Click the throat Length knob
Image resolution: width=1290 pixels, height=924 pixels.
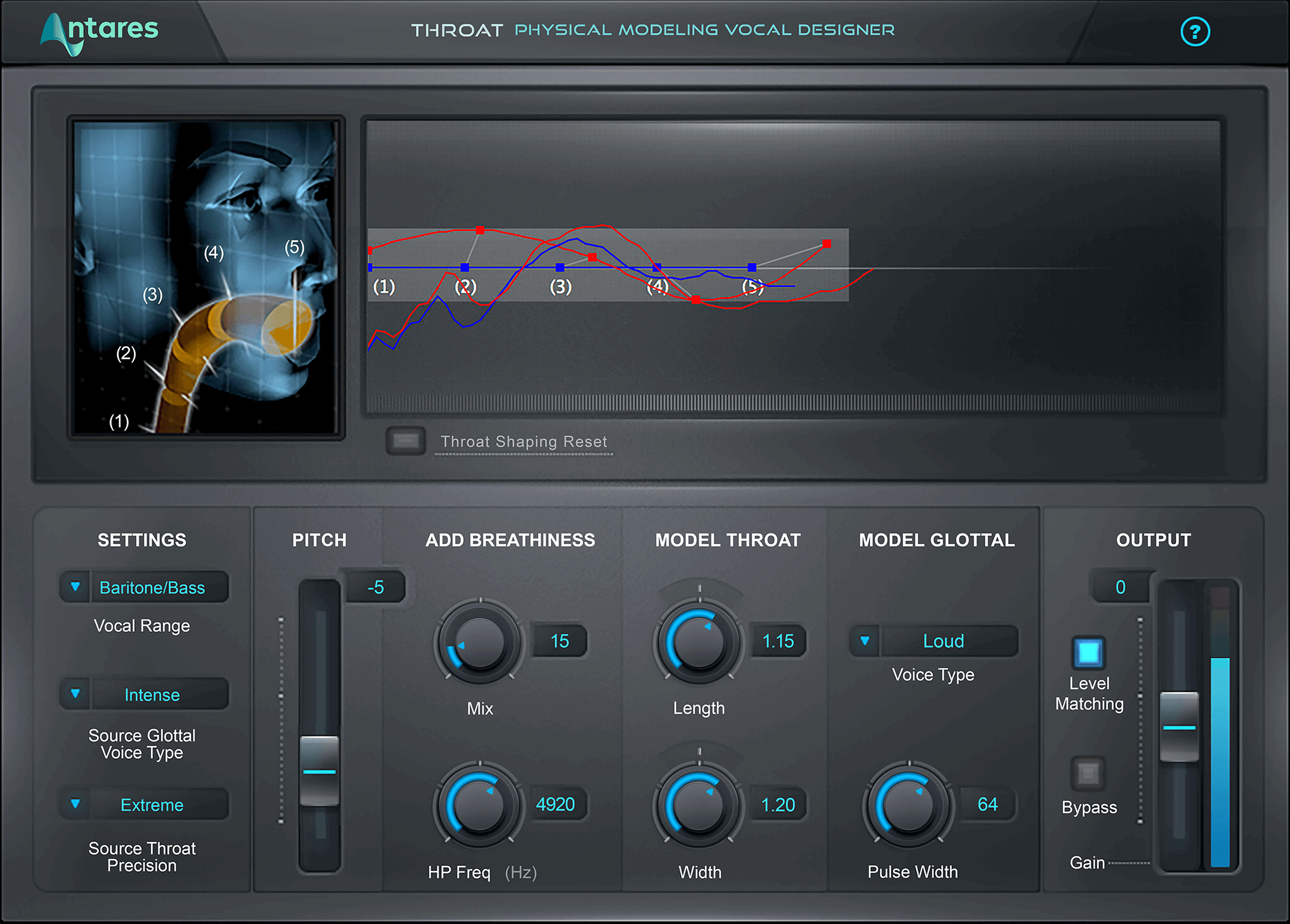click(x=699, y=642)
